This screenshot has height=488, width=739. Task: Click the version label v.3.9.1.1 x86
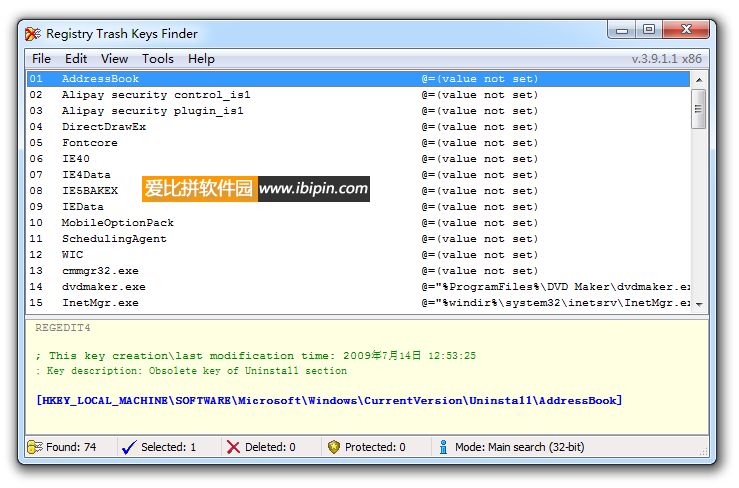(x=666, y=59)
